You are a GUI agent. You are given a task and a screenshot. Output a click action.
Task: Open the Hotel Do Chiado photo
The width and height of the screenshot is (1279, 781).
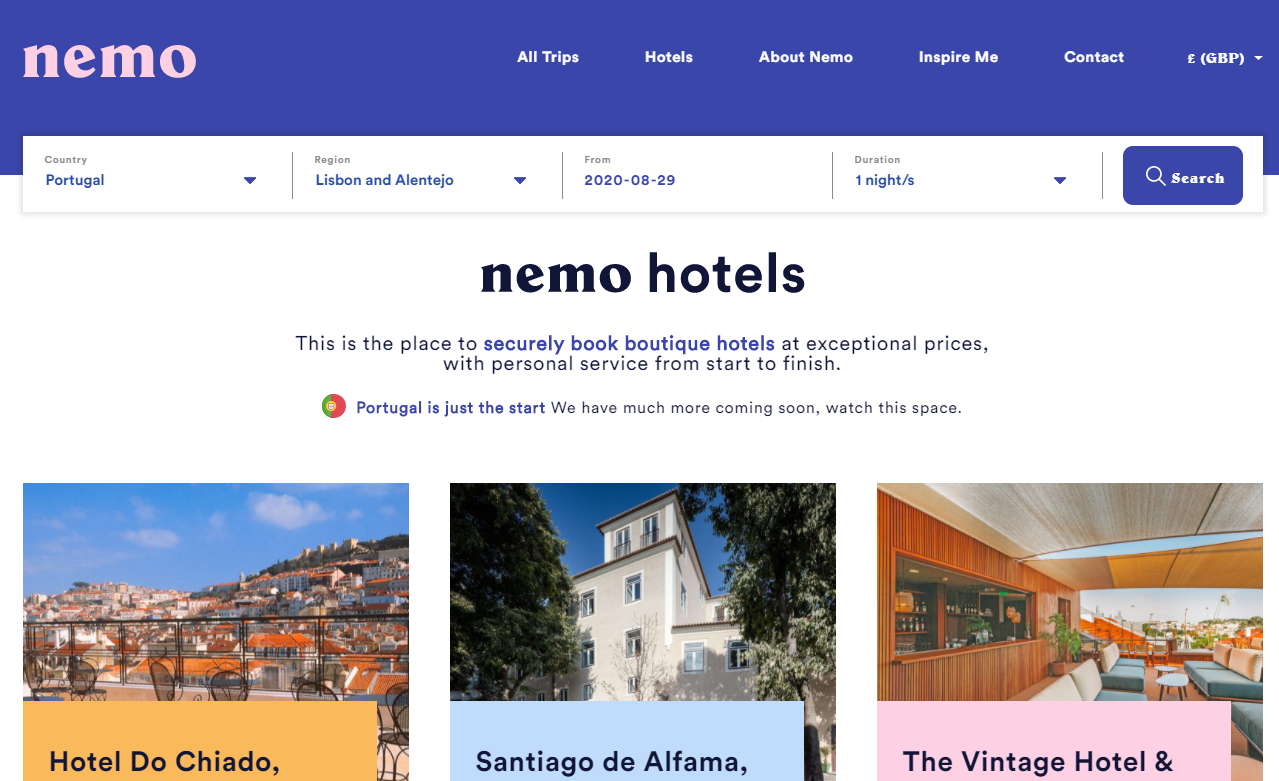pos(216,592)
